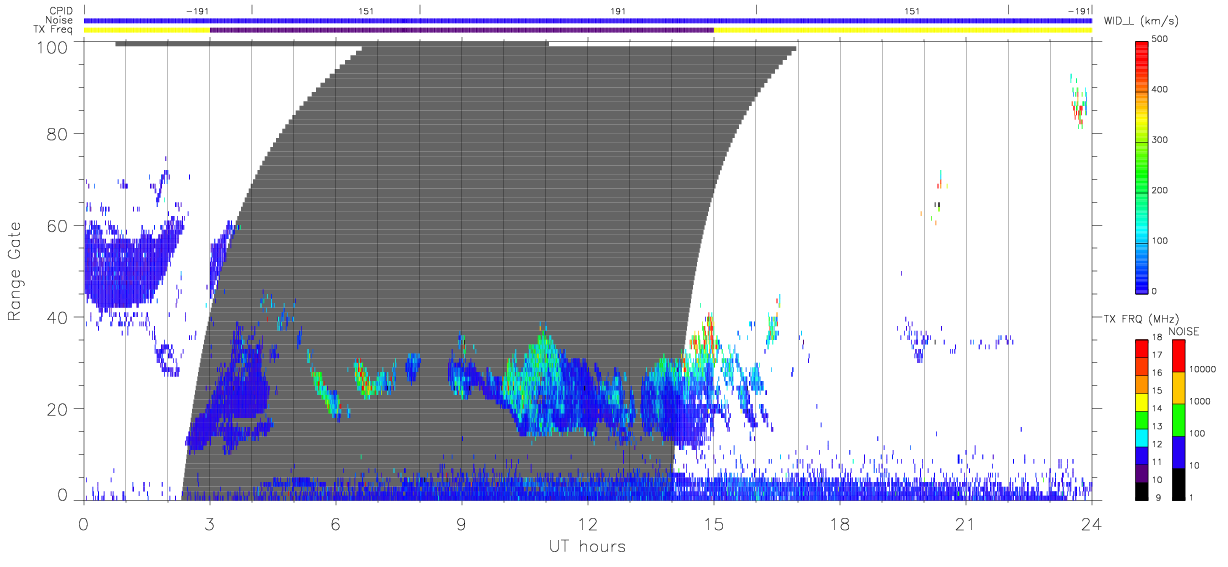Click the UT hours x-axis title

pyautogui.click(x=587, y=546)
